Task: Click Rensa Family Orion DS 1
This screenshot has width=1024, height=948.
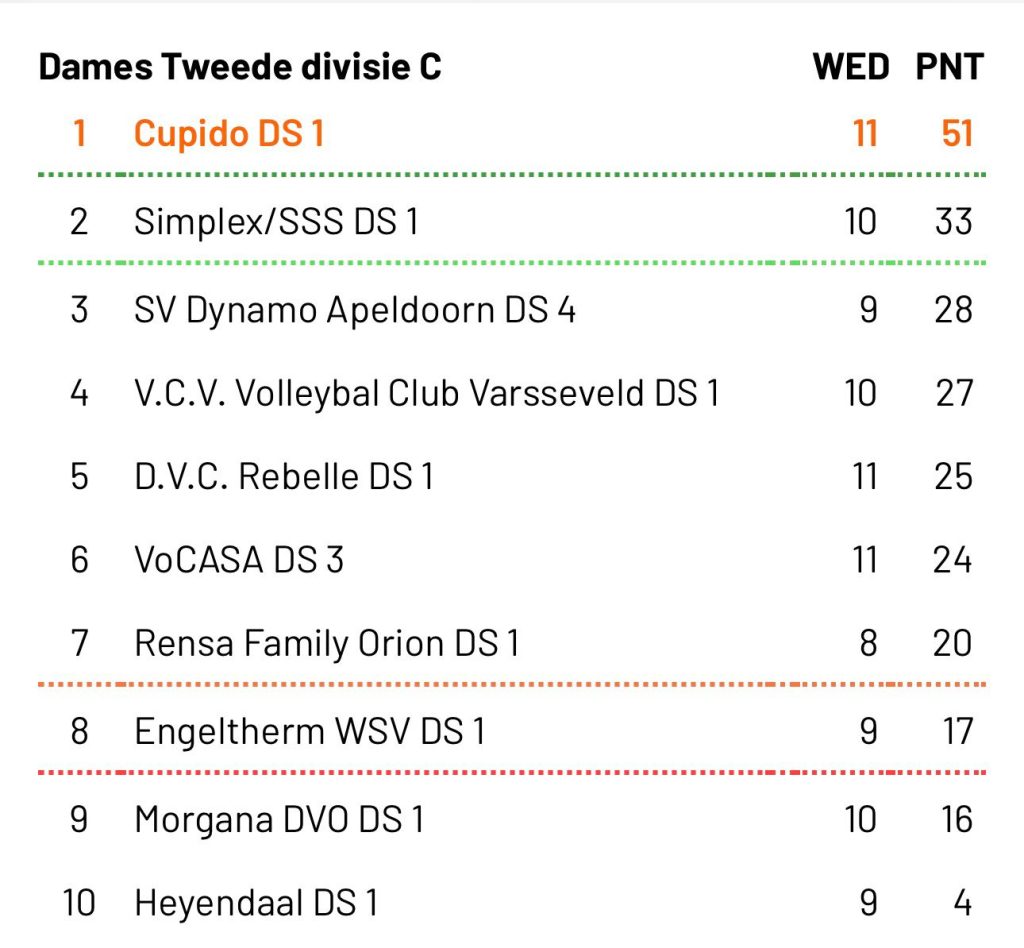Action: (327, 643)
